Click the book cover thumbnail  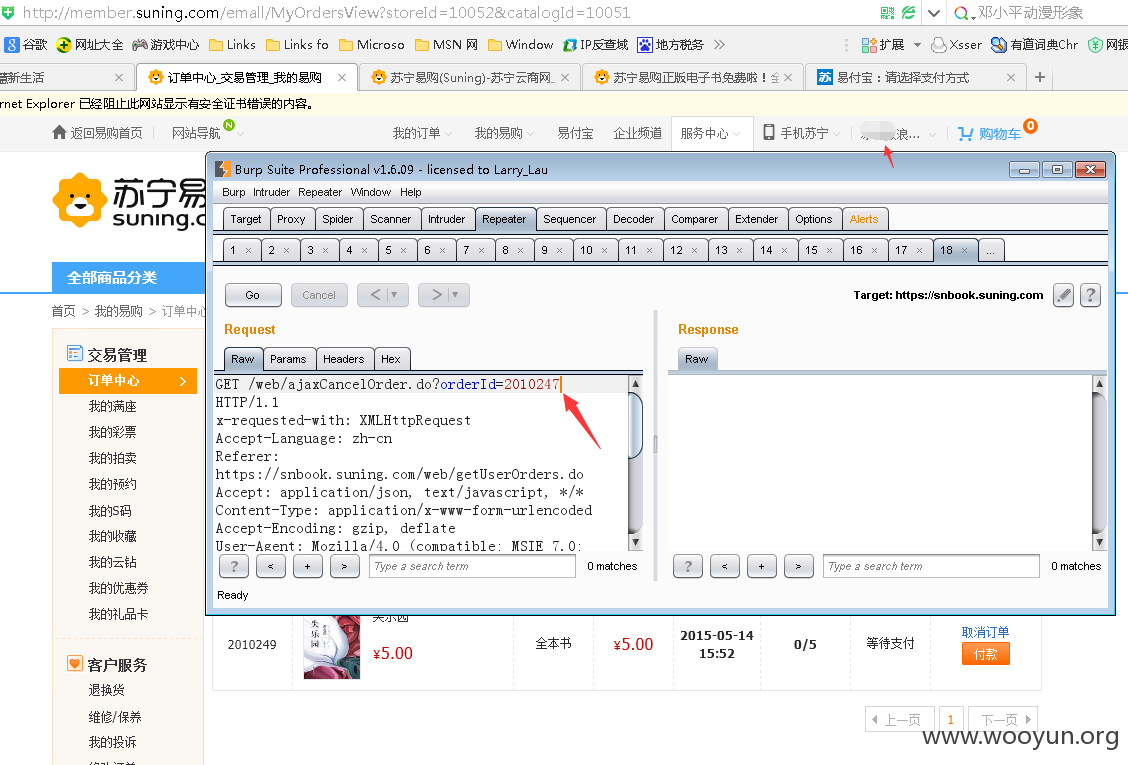tap(332, 646)
